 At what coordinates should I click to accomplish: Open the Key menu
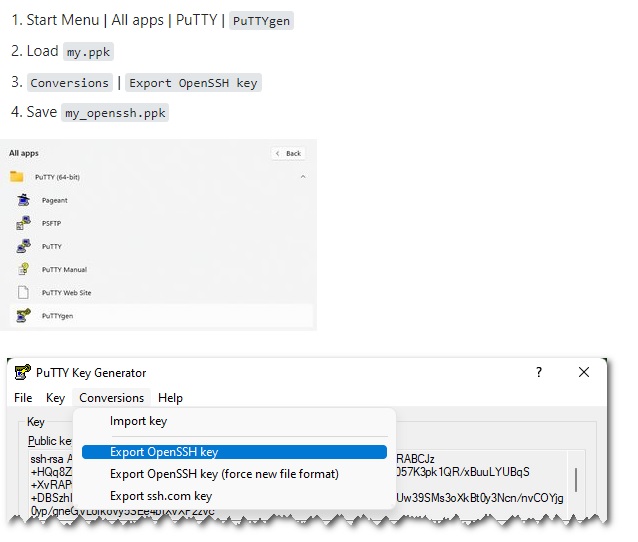click(55, 398)
